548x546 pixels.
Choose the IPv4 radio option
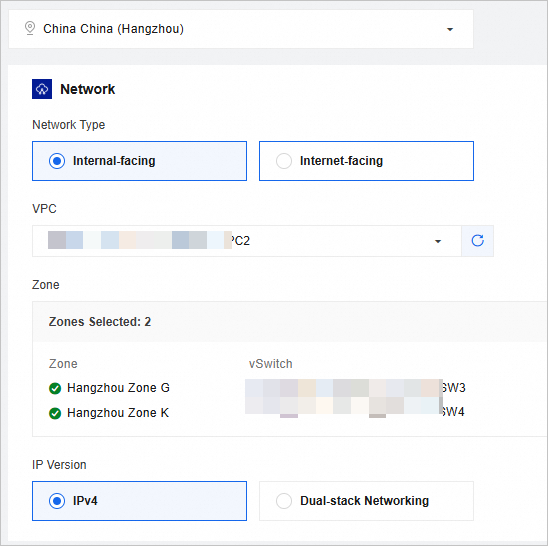click(57, 501)
